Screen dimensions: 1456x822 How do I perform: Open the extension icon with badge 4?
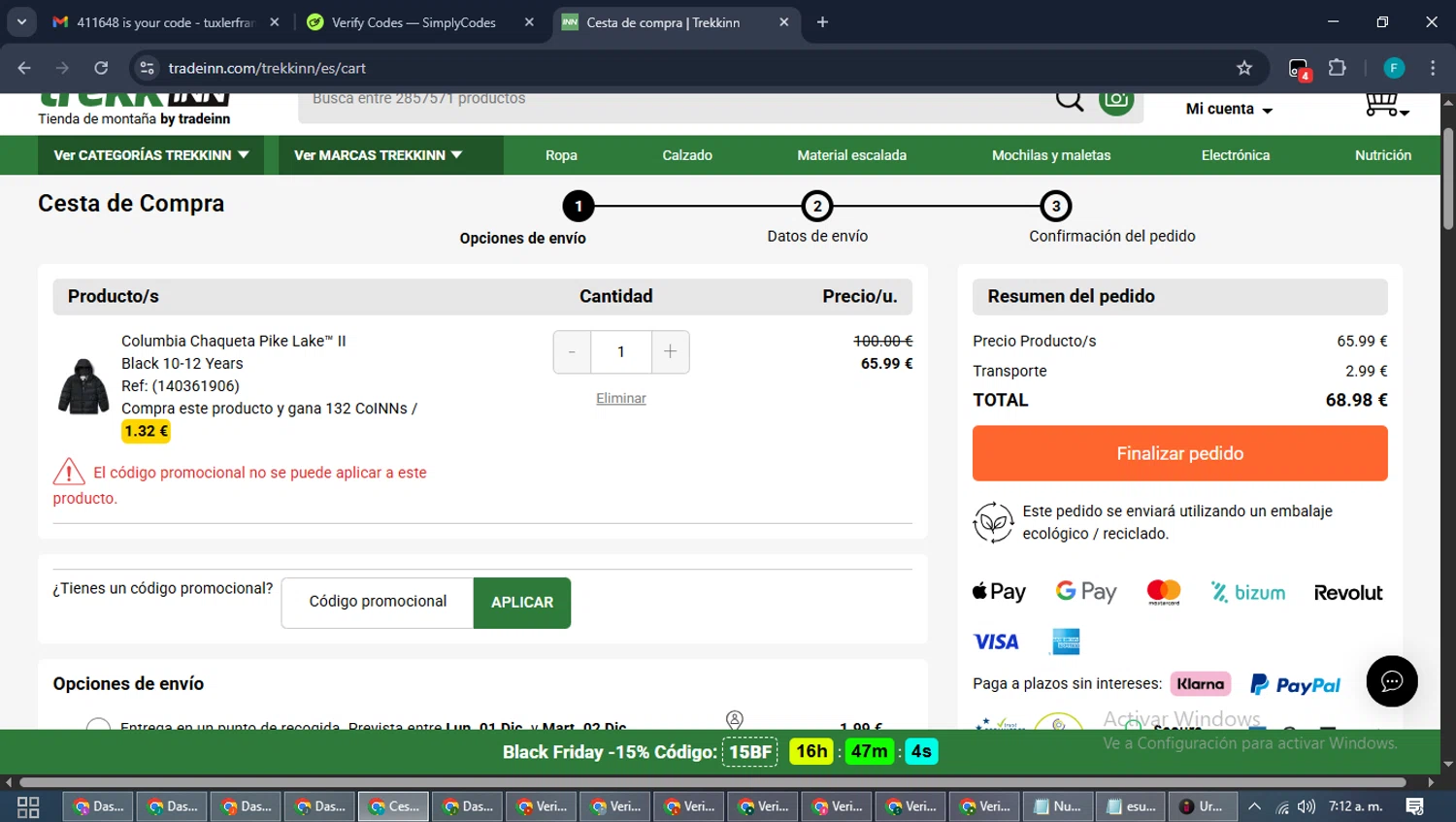[x=1299, y=69]
